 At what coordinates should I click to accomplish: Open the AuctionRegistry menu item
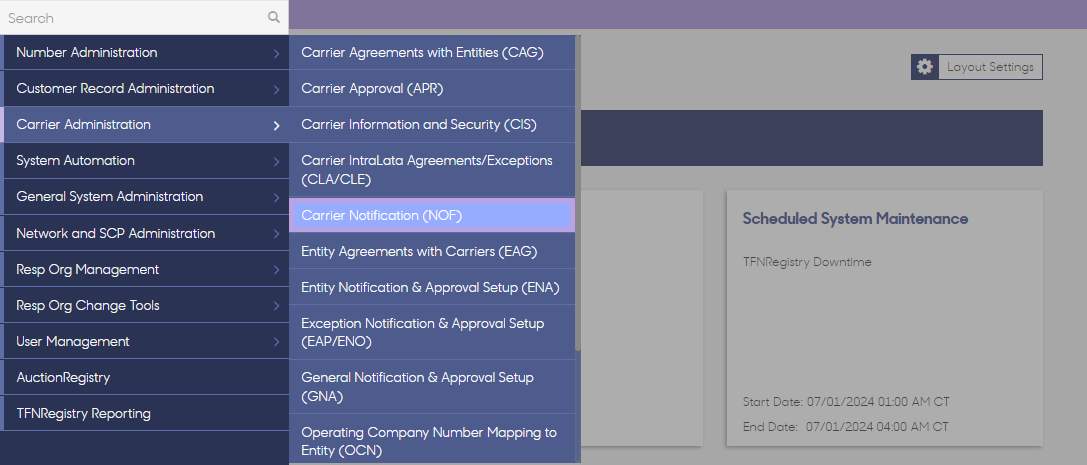tap(145, 378)
